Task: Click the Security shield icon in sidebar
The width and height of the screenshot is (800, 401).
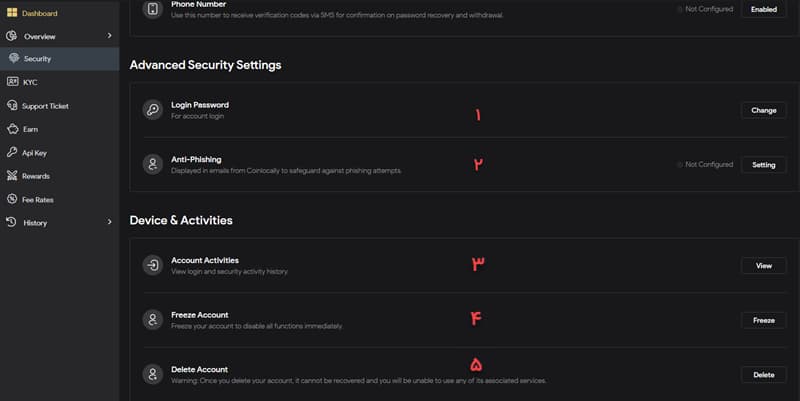Action: (12, 59)
